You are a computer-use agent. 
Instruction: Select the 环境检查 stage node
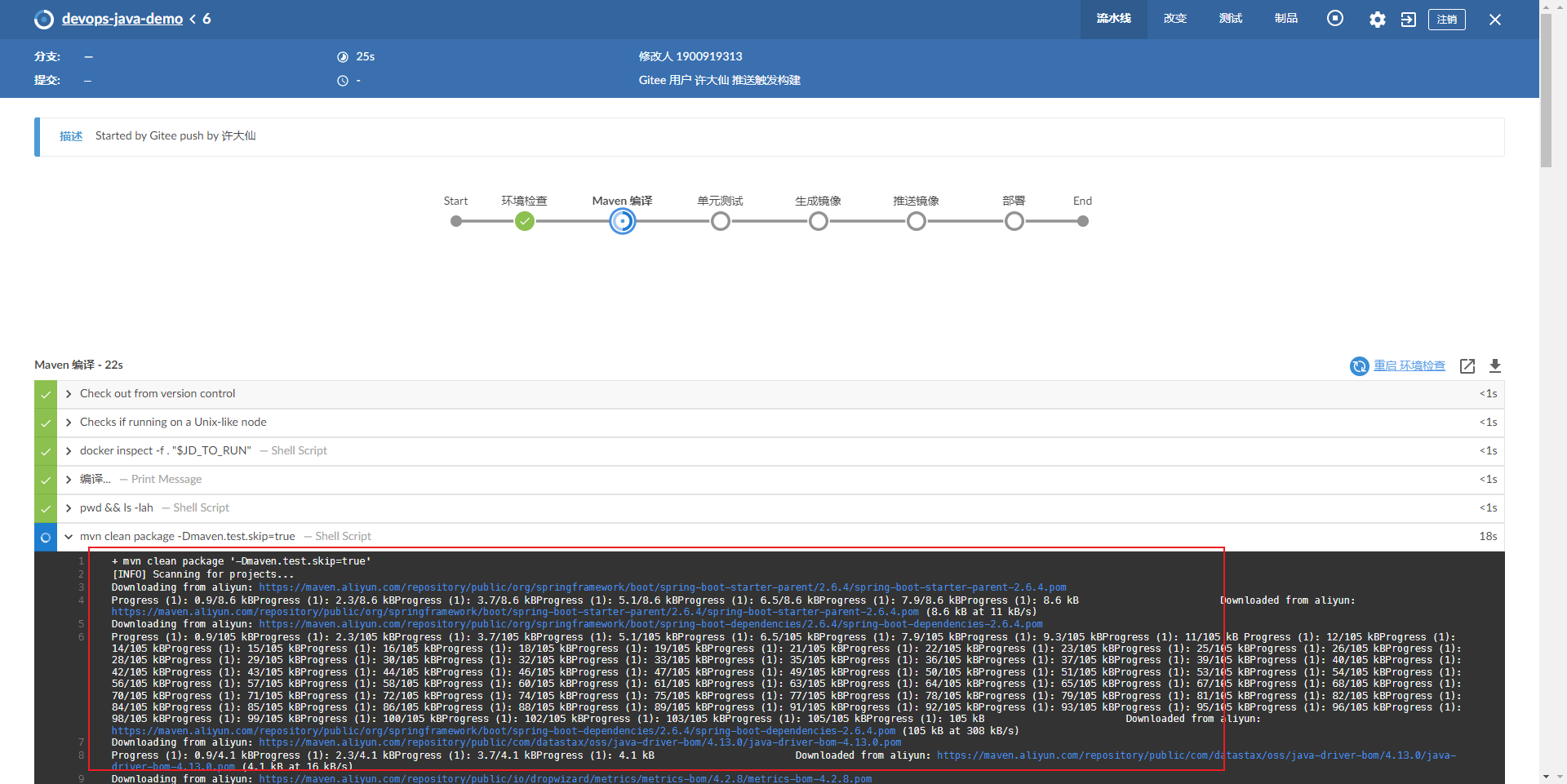pyautogui.click(x=525, y=221)
